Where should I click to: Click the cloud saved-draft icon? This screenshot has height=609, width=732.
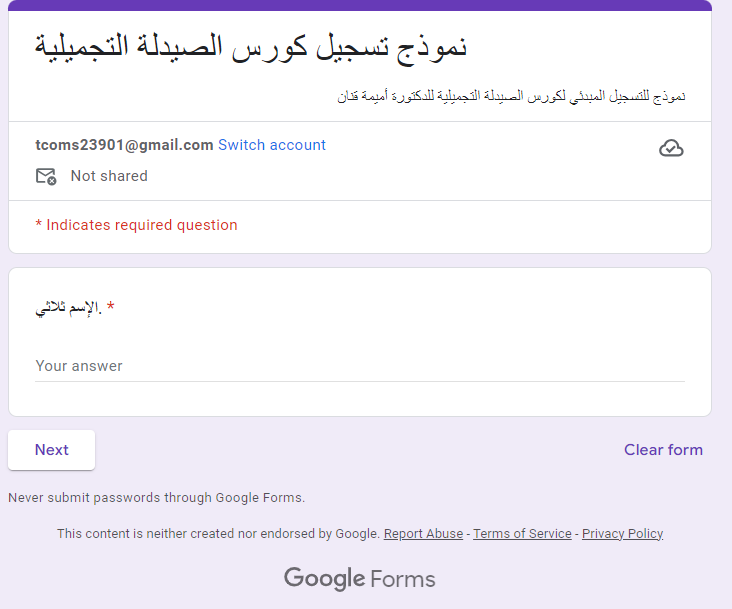point(671,148)
